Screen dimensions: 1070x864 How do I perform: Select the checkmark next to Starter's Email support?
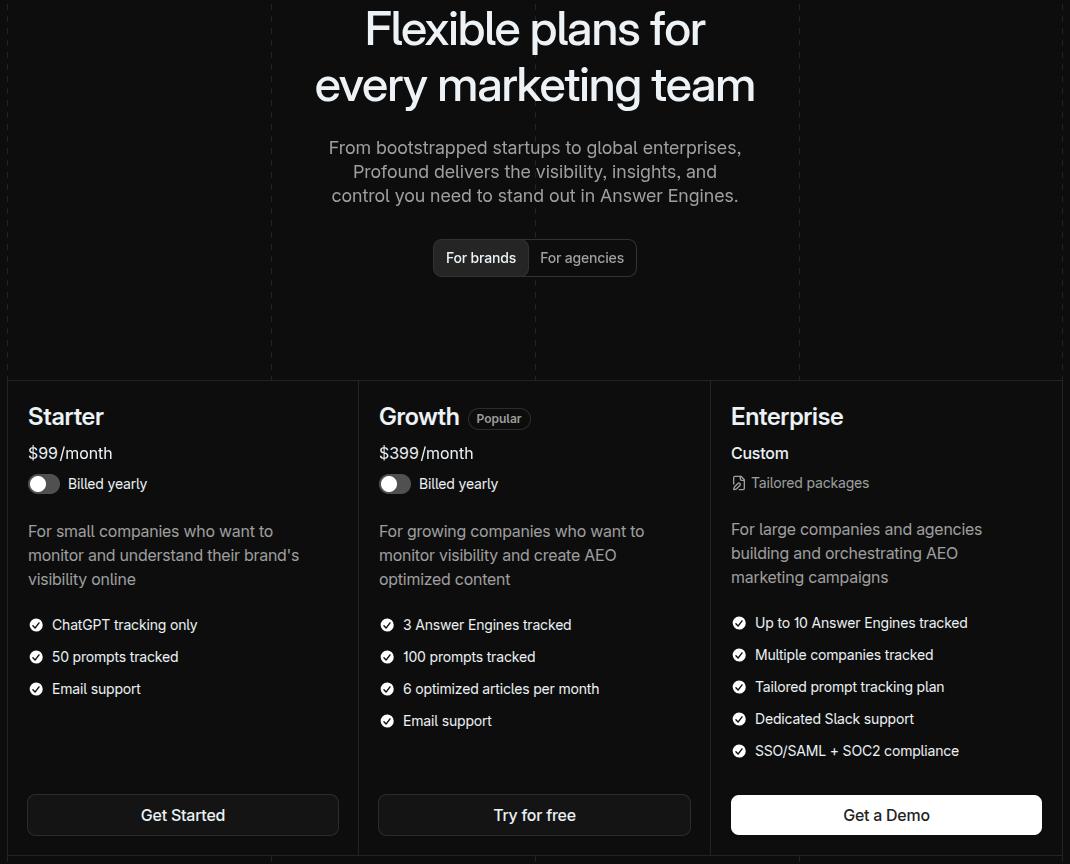[x=36, y=689]
